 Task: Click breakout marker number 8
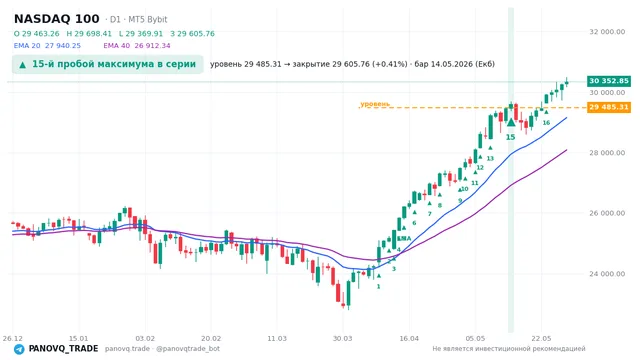(x=440, y=205)
